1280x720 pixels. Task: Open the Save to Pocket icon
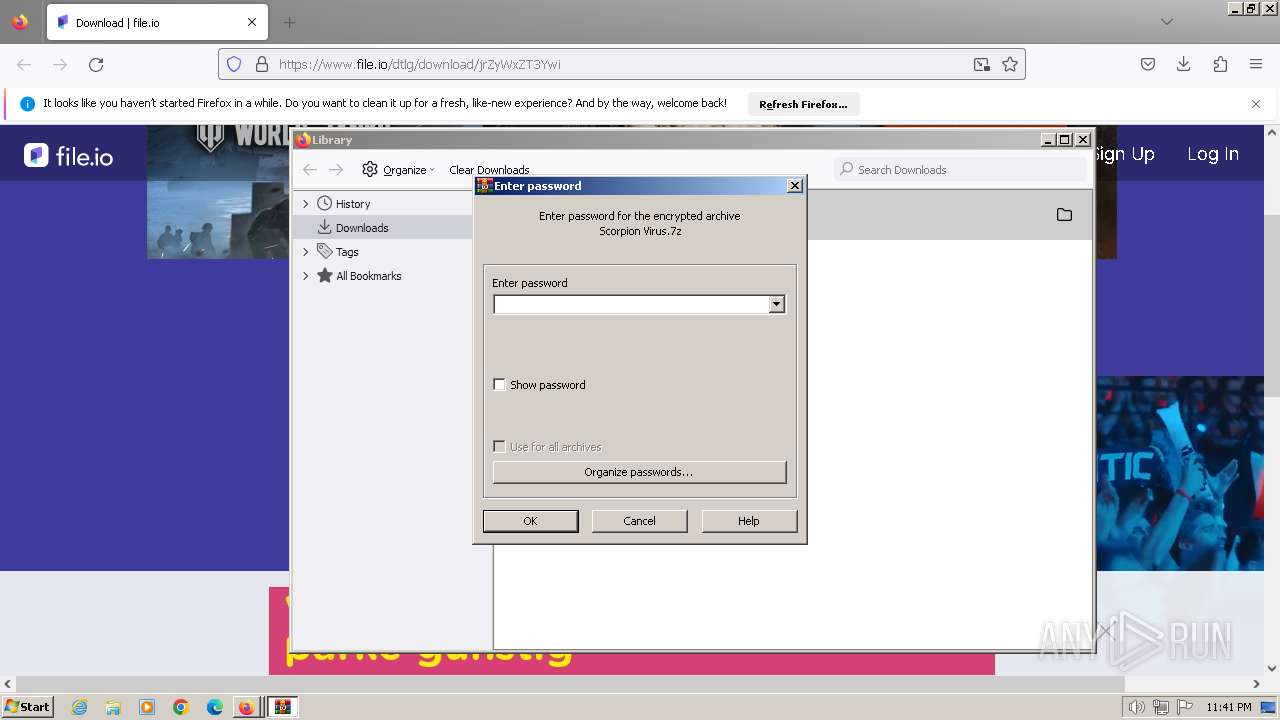click(1148, 64)
